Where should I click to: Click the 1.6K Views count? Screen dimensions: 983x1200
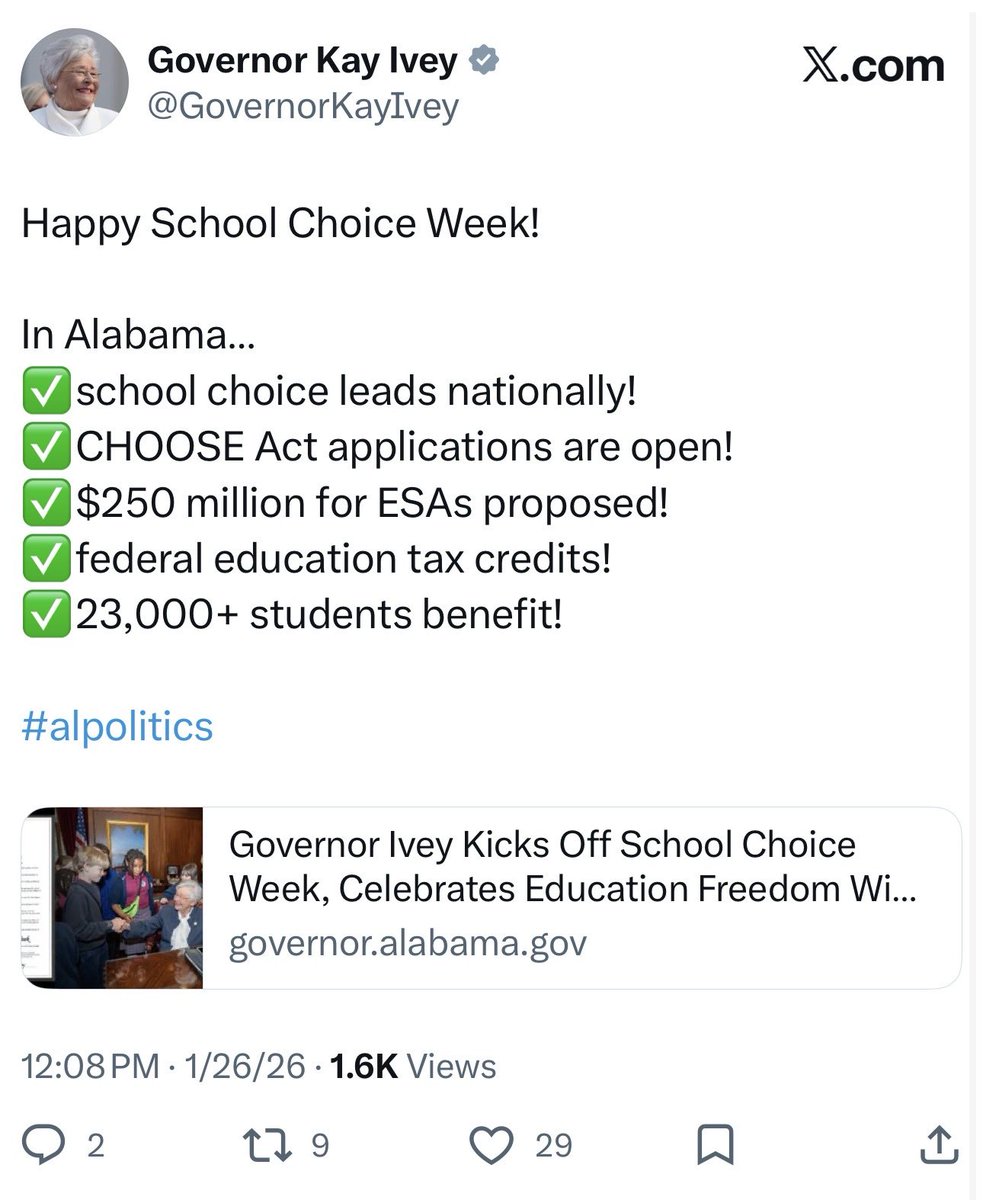click(412, 1066)
